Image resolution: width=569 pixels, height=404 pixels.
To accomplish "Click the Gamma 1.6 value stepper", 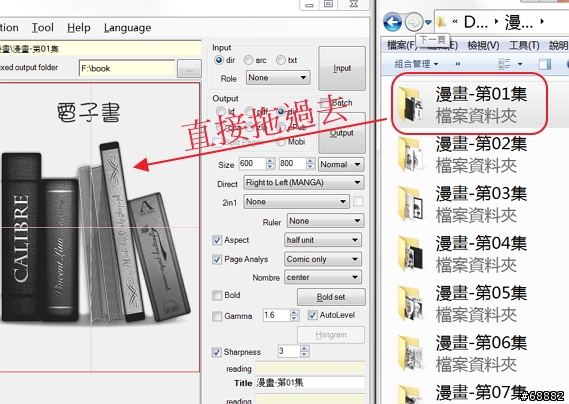I will click(x=294, y=315).
